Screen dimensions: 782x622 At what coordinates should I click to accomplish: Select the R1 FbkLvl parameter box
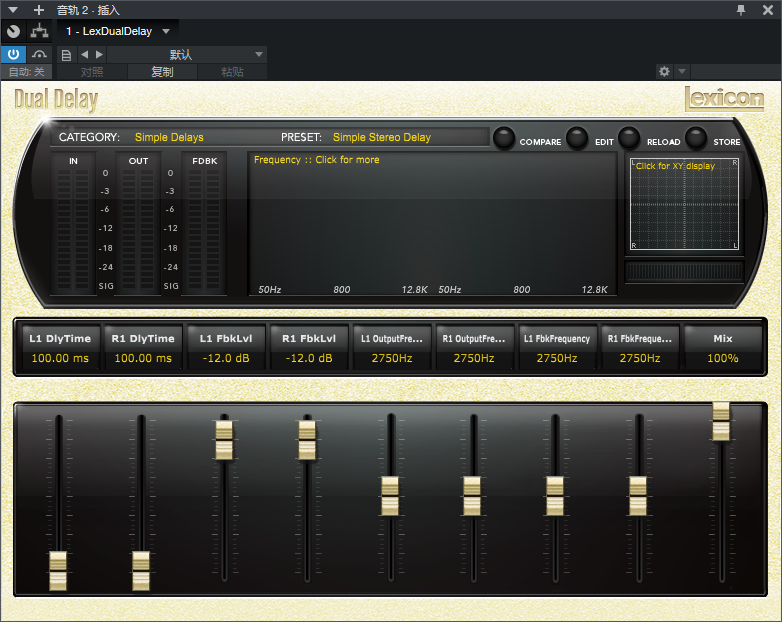(x=309, y=348)
